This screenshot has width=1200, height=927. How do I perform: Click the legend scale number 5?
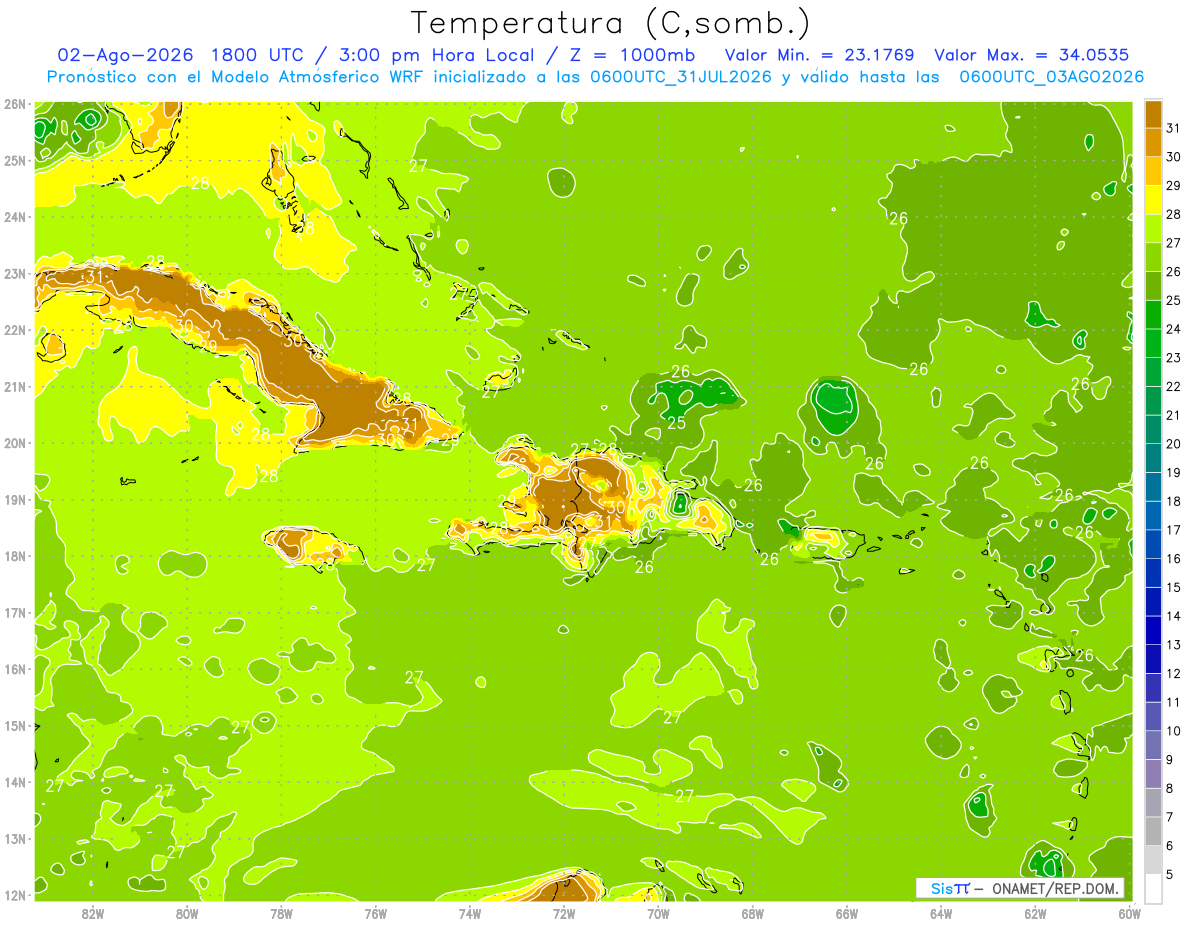pos(1170,874)
